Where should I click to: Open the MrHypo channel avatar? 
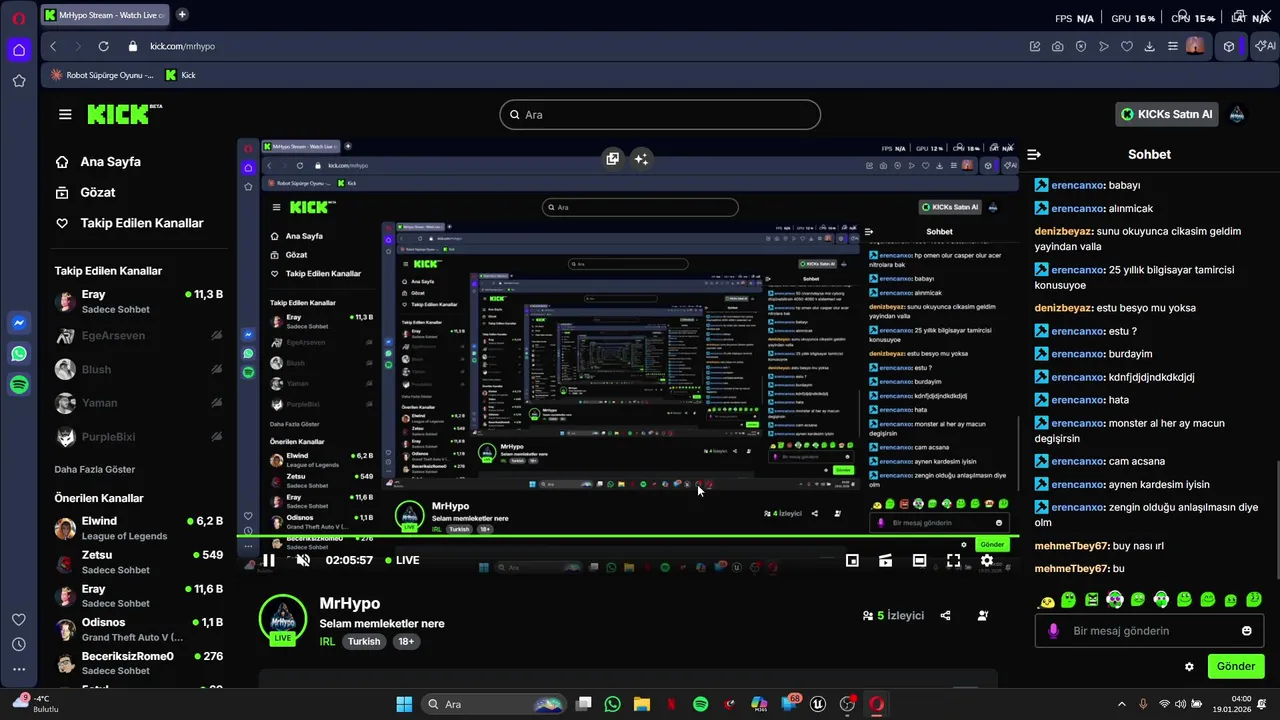click(x=283, y=620)
